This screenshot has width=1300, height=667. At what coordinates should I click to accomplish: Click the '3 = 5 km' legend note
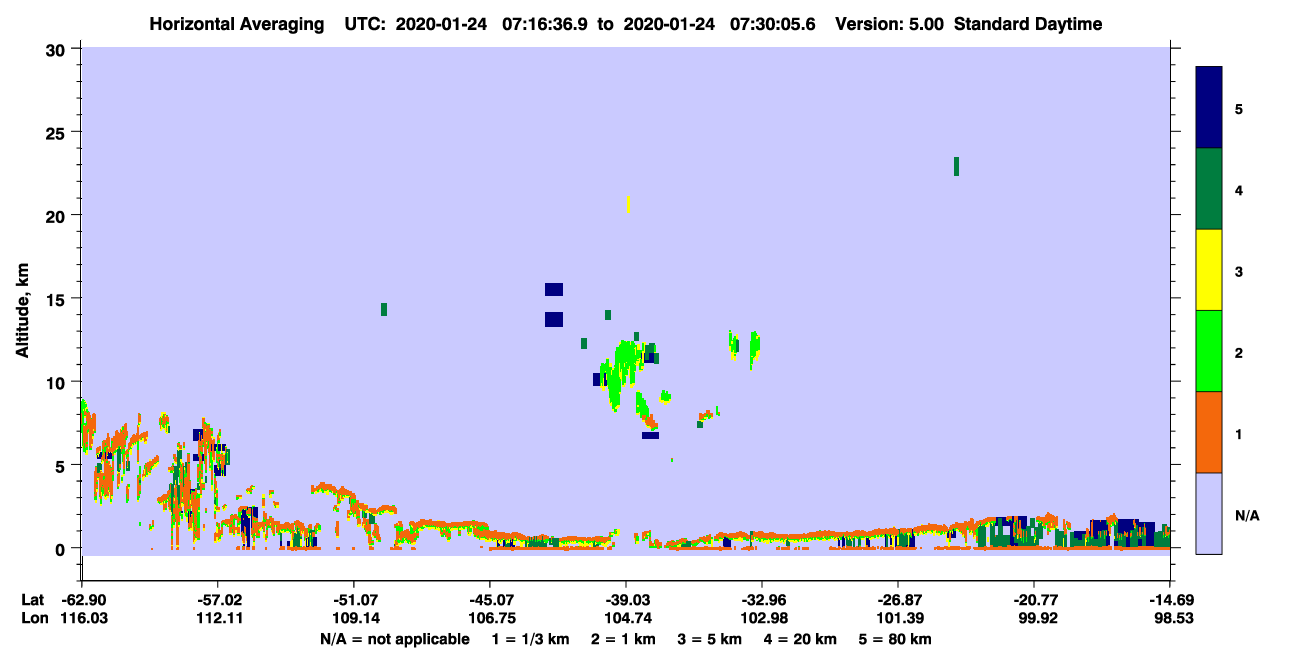pyautogui.click(x=709, y=639)
